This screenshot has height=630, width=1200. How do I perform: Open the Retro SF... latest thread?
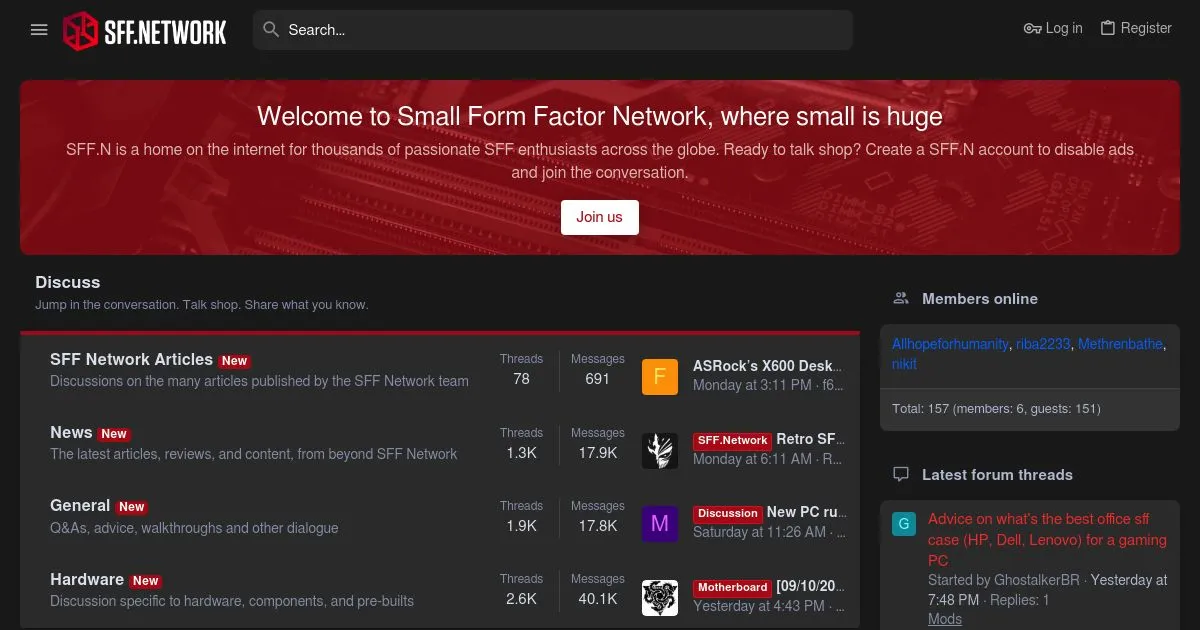[810, 439]
